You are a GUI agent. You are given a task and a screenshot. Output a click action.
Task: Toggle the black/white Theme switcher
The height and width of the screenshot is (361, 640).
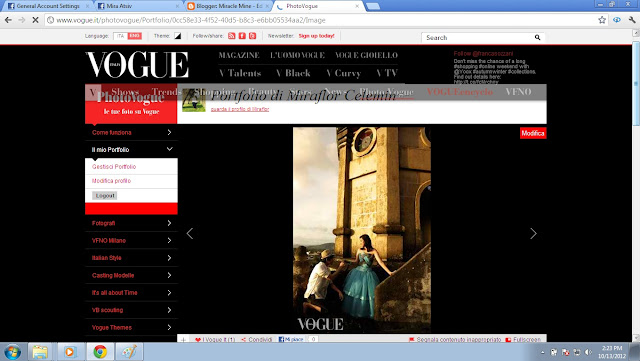click(178, 36)
